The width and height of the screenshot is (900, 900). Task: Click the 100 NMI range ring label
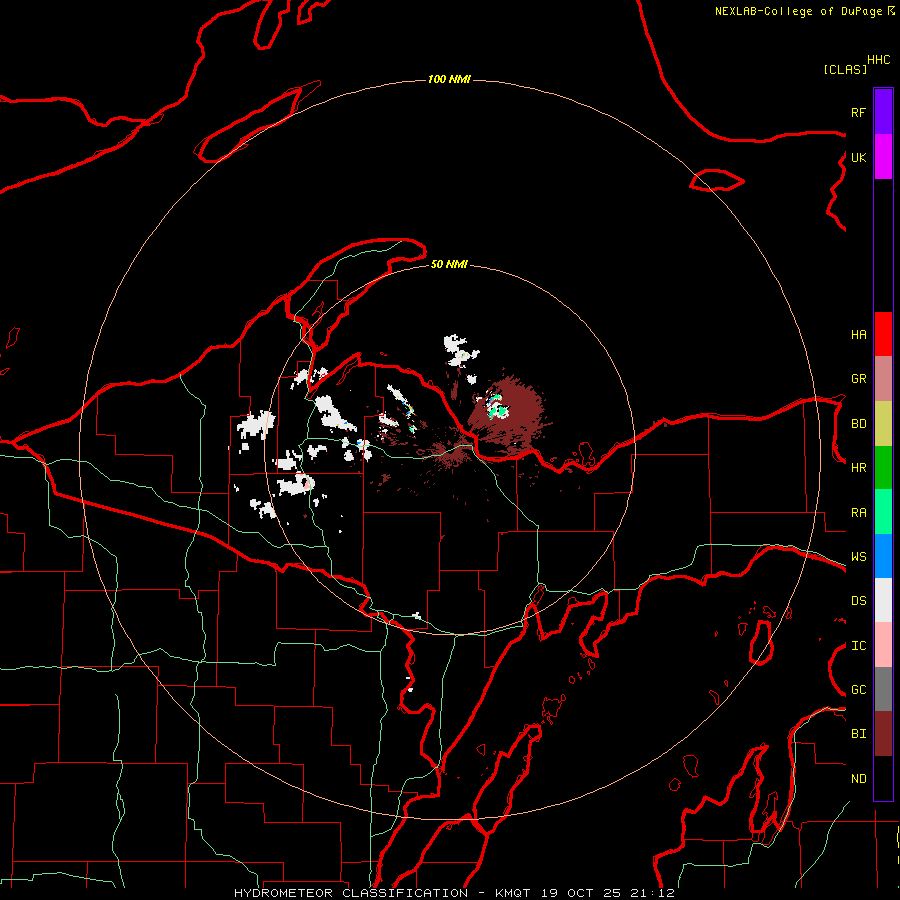449,79
